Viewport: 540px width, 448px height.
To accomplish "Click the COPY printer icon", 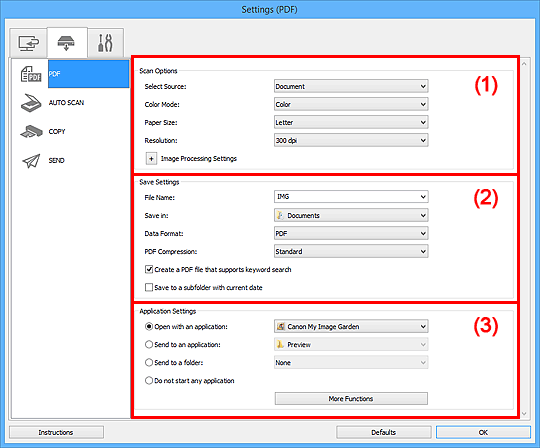I will (x=31, y=132).
